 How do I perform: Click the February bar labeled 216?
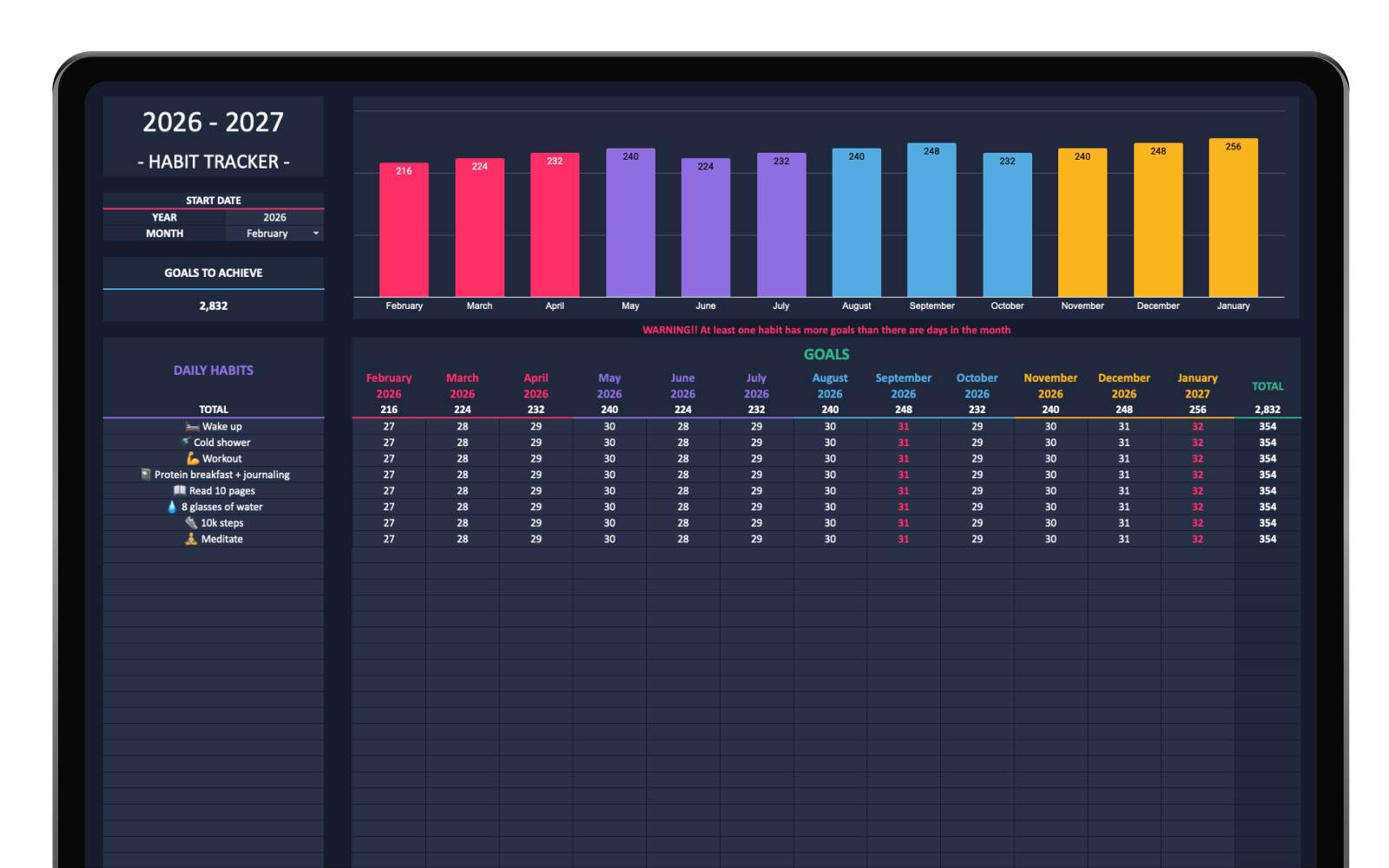pyautogui.click(x=404, y=230)
